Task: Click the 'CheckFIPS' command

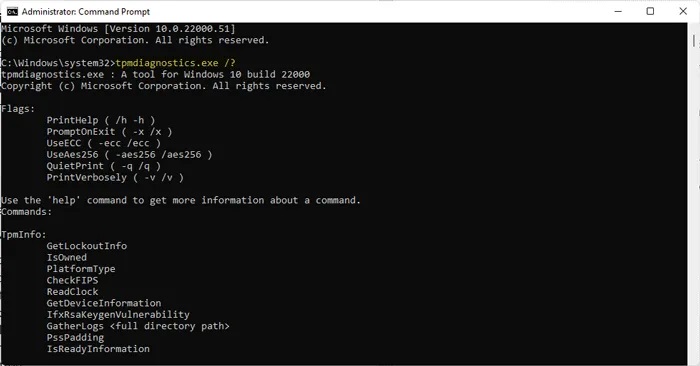Action: [x=72, y=280]
